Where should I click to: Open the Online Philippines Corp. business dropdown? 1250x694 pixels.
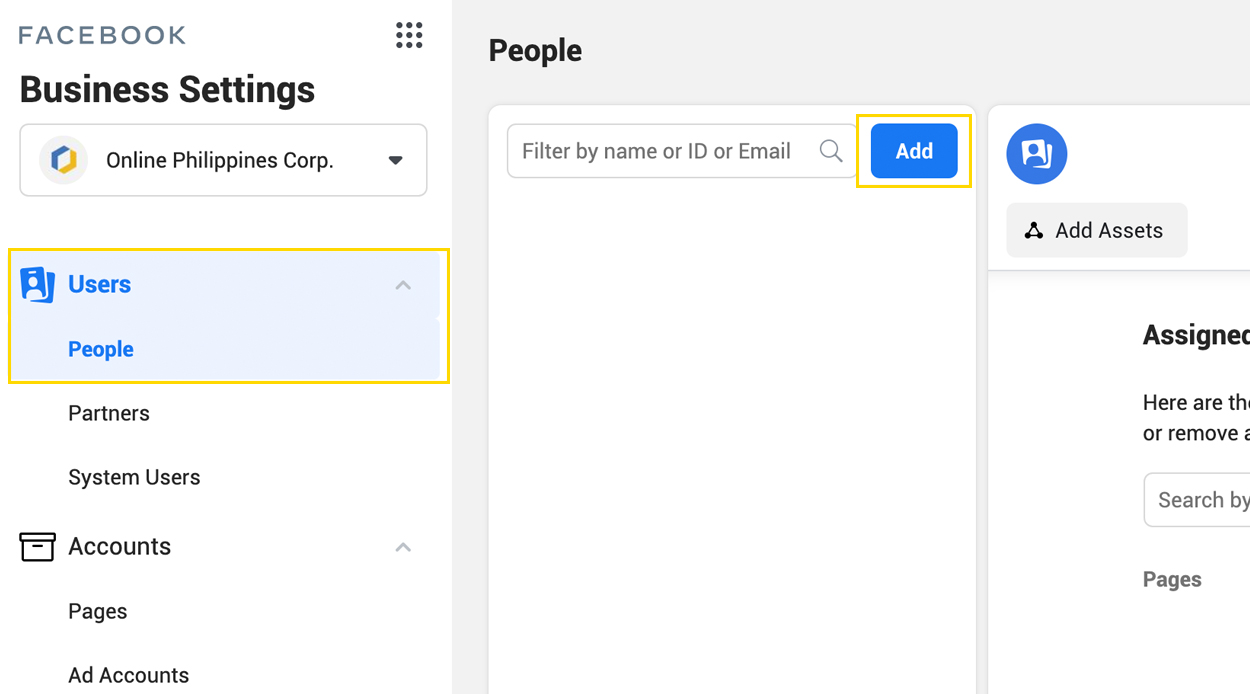(224, 160)
